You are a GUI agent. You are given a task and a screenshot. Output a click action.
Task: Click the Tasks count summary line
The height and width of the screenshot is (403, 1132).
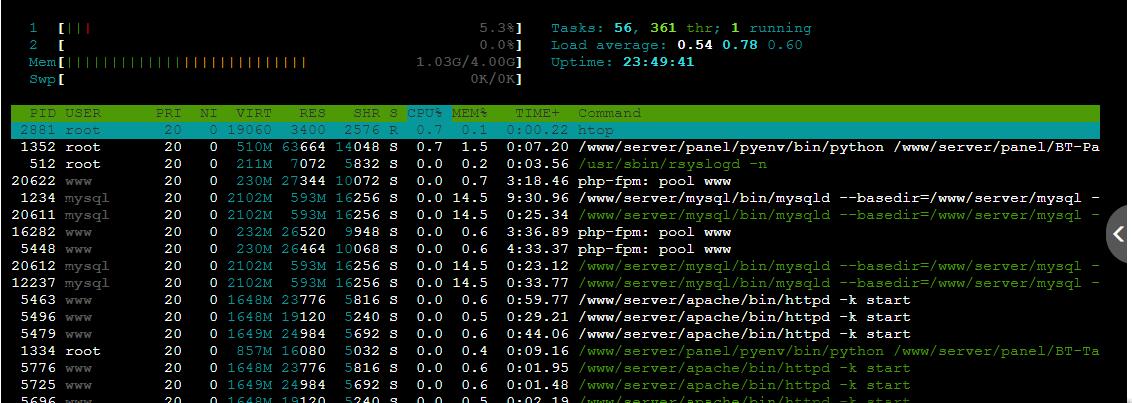681,28
